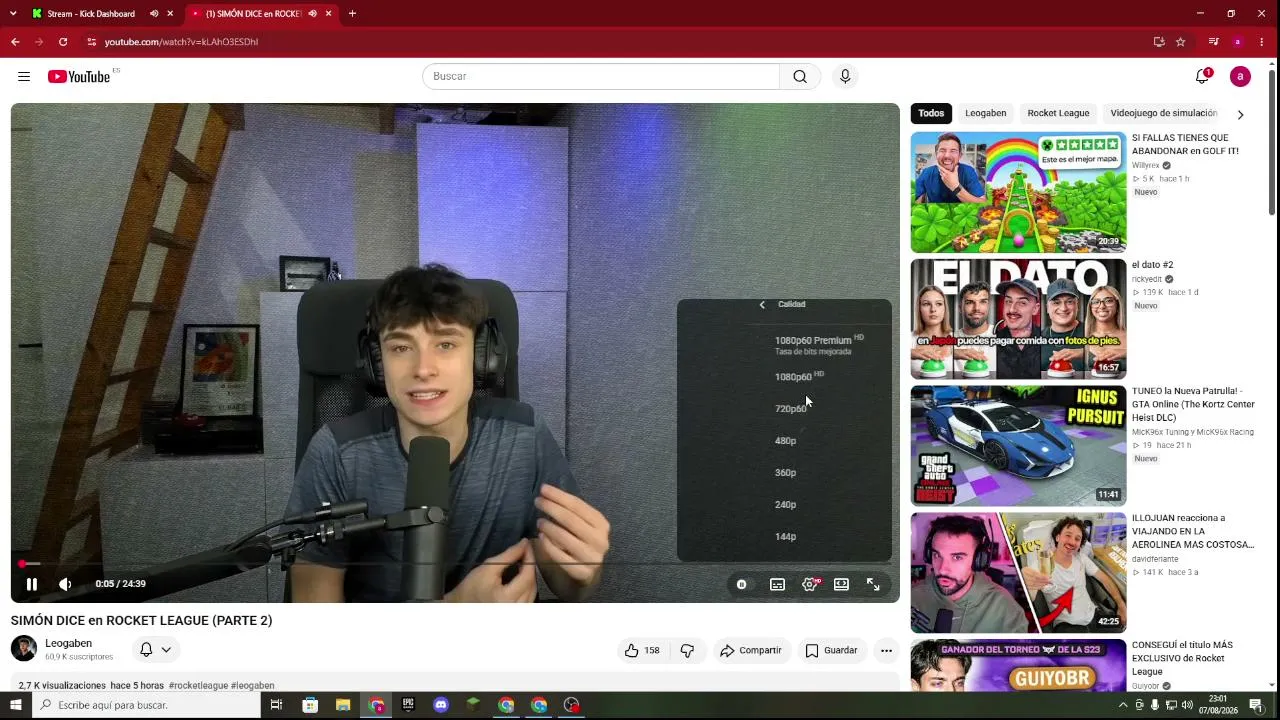Select the Rocket League filter chip
1280x720 pixels.
[1058, 114]
